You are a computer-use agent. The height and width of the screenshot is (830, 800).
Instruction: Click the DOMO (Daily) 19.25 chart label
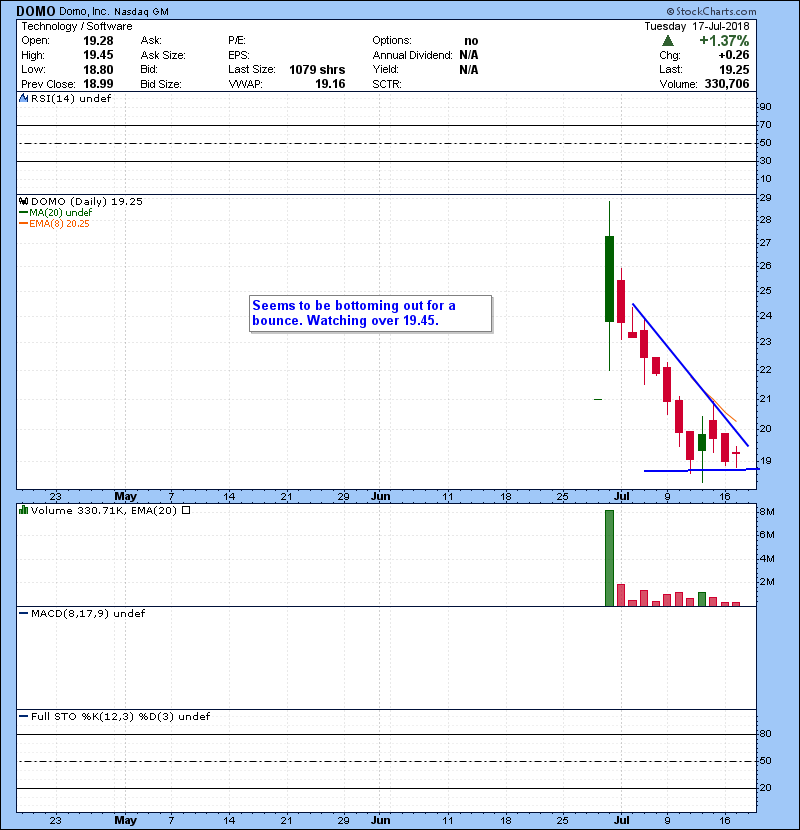tap(87, 202)
